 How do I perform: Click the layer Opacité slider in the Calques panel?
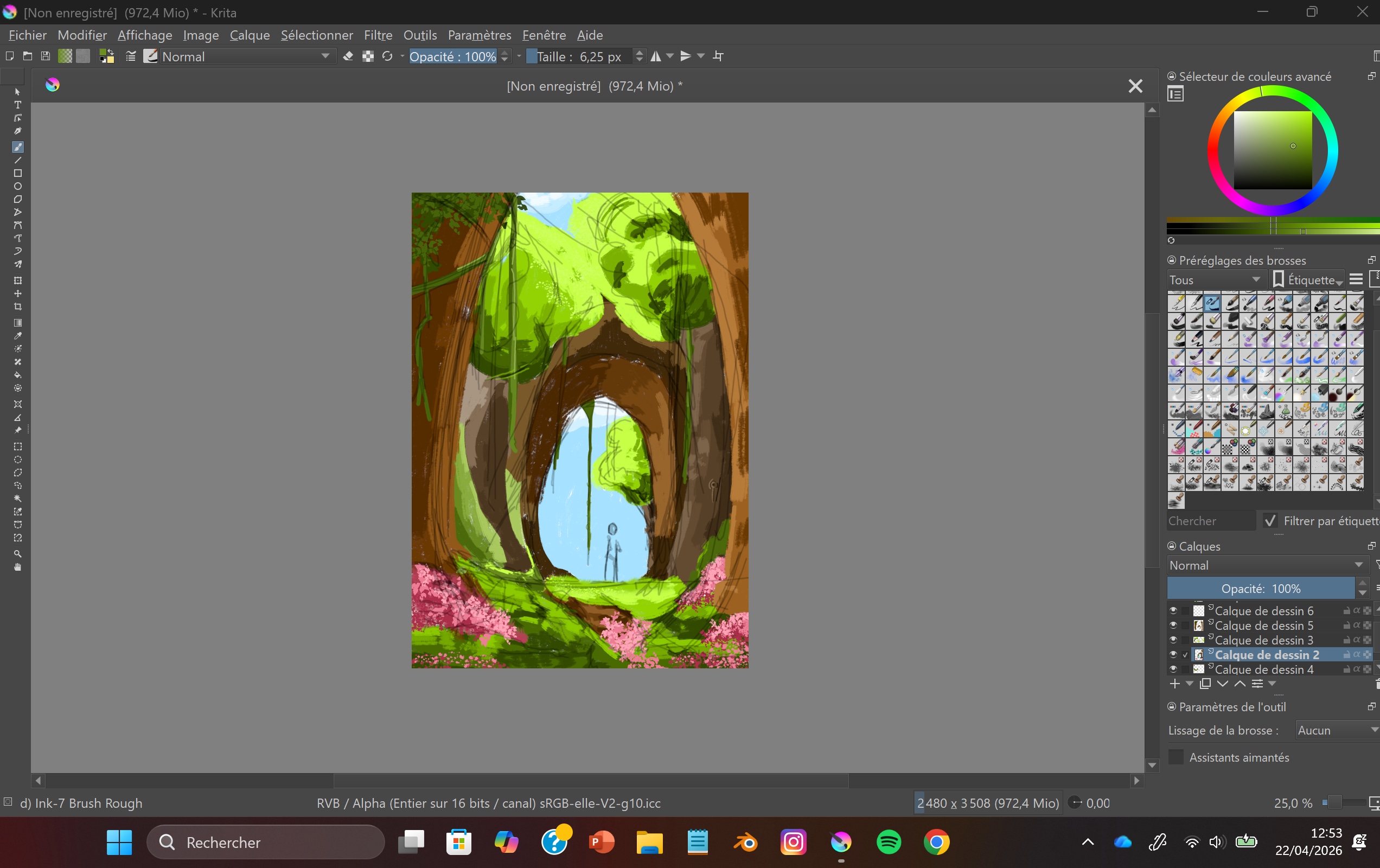(1260, 588)
